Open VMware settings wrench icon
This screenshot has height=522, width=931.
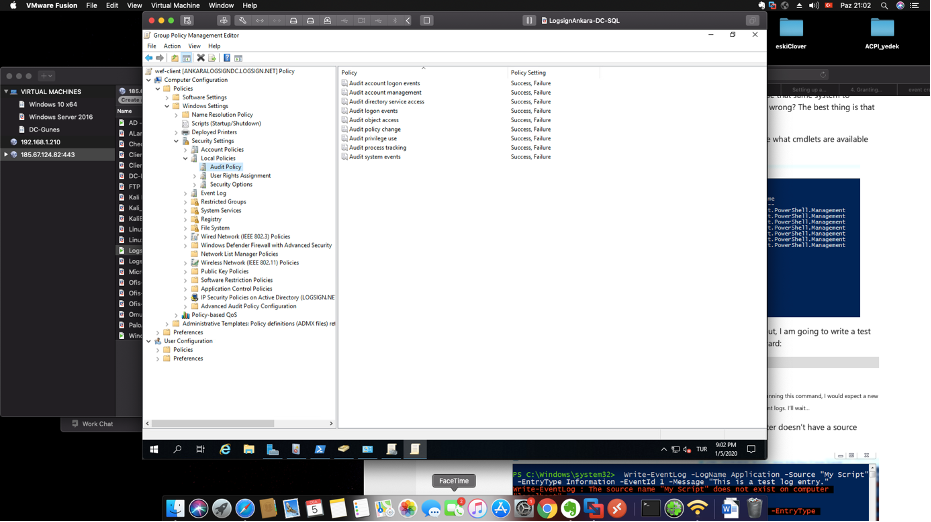coord(242,20)
